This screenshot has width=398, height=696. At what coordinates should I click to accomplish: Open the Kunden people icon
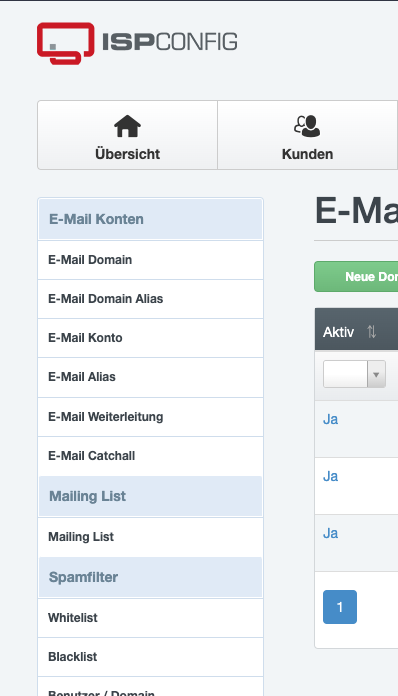[307, 126]
